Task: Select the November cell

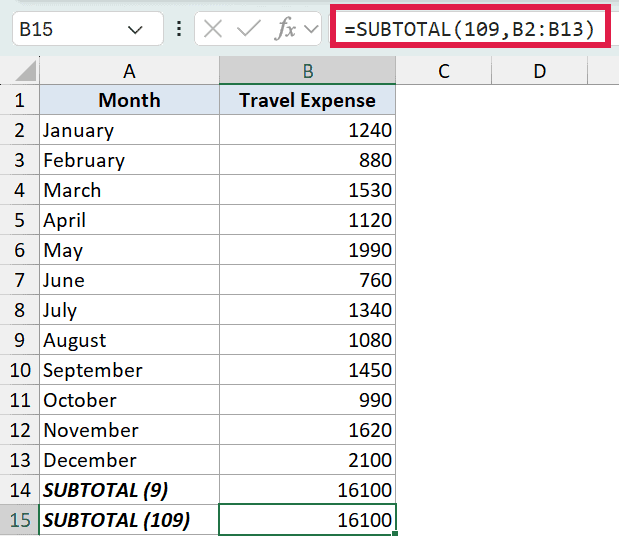Action: click(x=129, y=430)
